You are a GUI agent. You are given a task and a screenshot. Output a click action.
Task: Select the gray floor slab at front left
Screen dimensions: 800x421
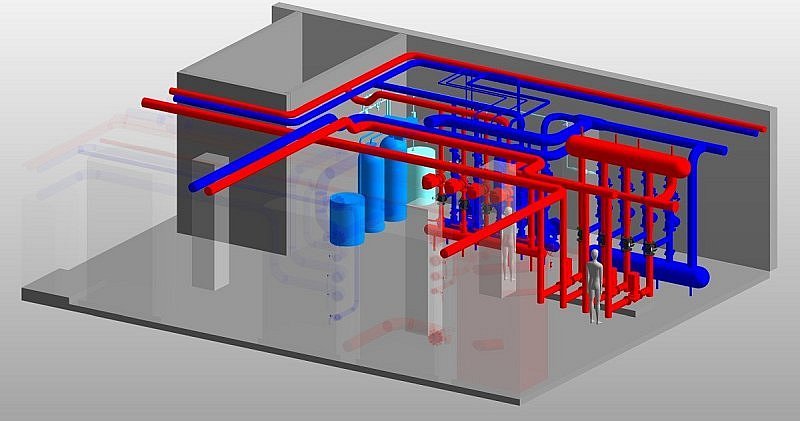[x=120, y=290]
